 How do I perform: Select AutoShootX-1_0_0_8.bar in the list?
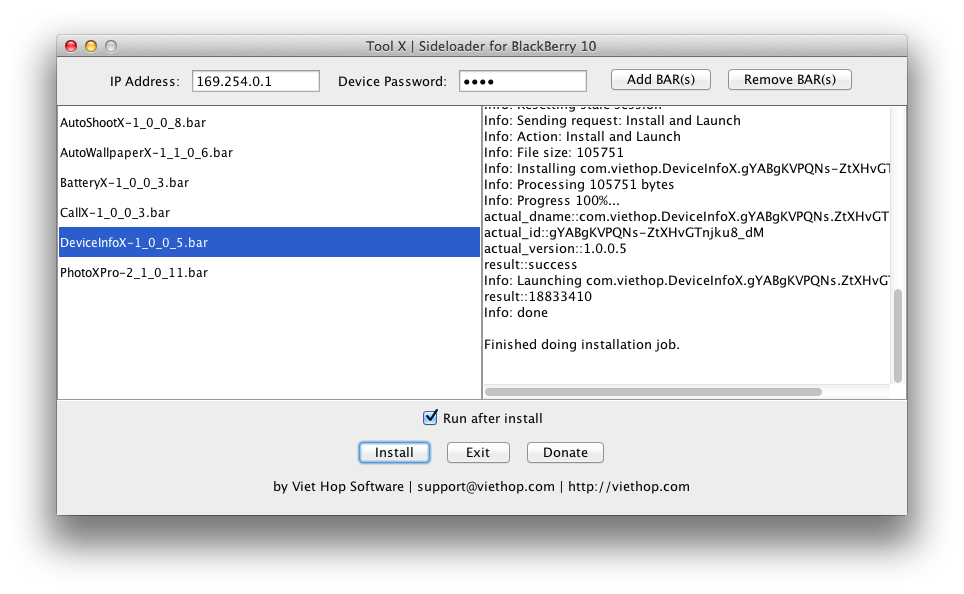(269, 122)
